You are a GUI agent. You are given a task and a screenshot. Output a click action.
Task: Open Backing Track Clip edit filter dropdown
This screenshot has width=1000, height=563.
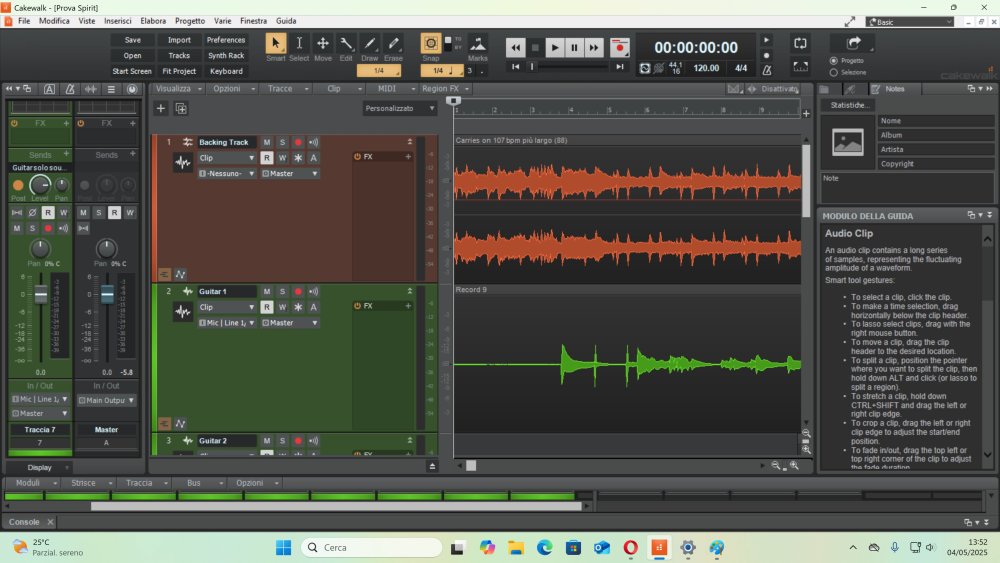[226, 157]
